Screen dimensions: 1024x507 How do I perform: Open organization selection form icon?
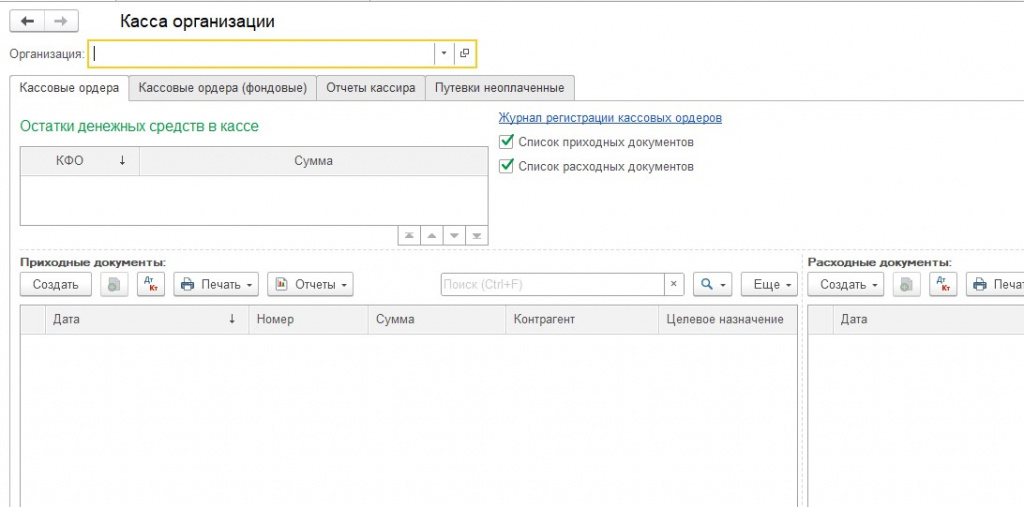pyautogui.click(x=464, y=54)
